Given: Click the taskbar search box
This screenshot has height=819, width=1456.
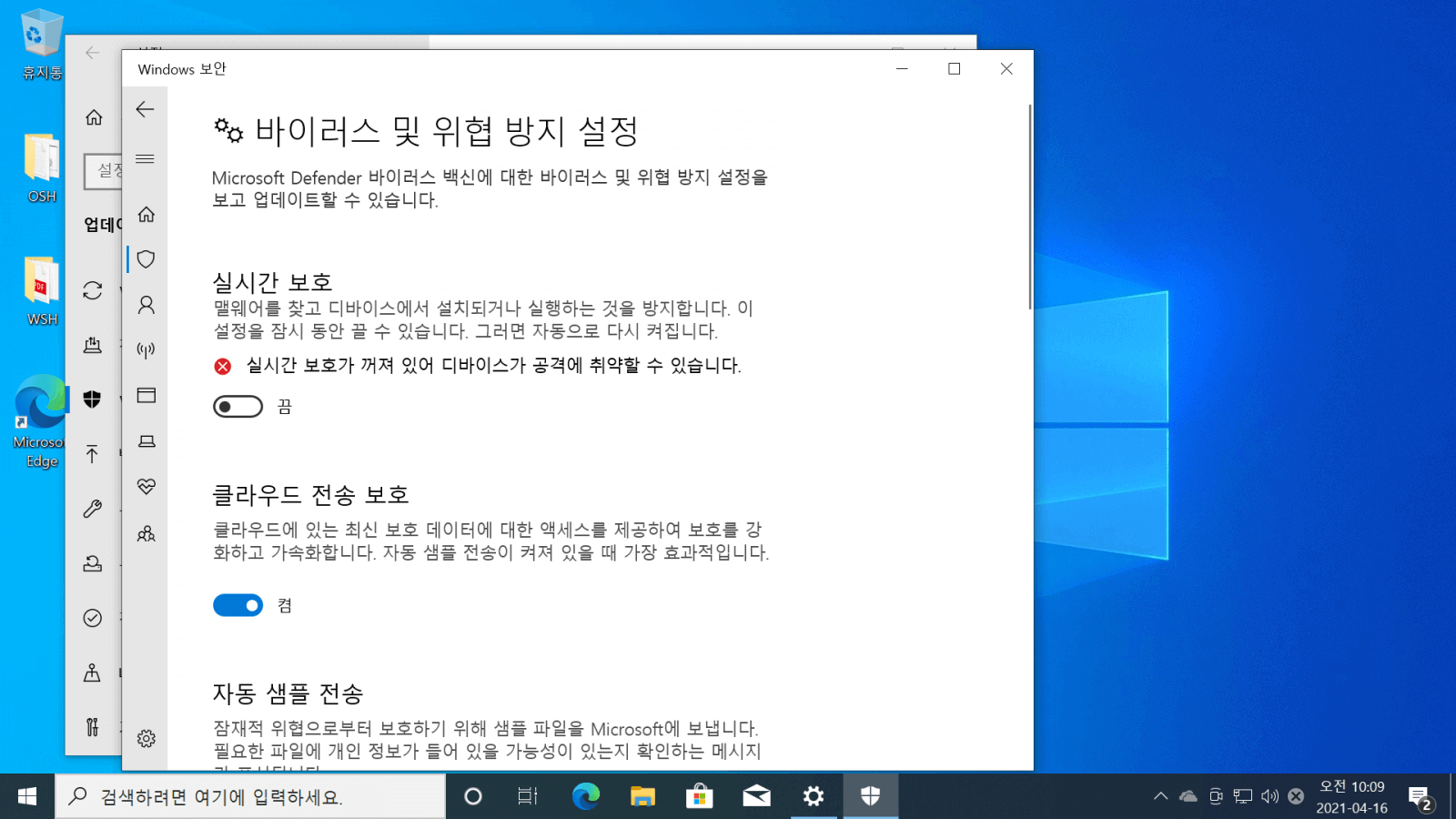Looking at the screenshot, I should pyautogui.click(x=250, y=796).
